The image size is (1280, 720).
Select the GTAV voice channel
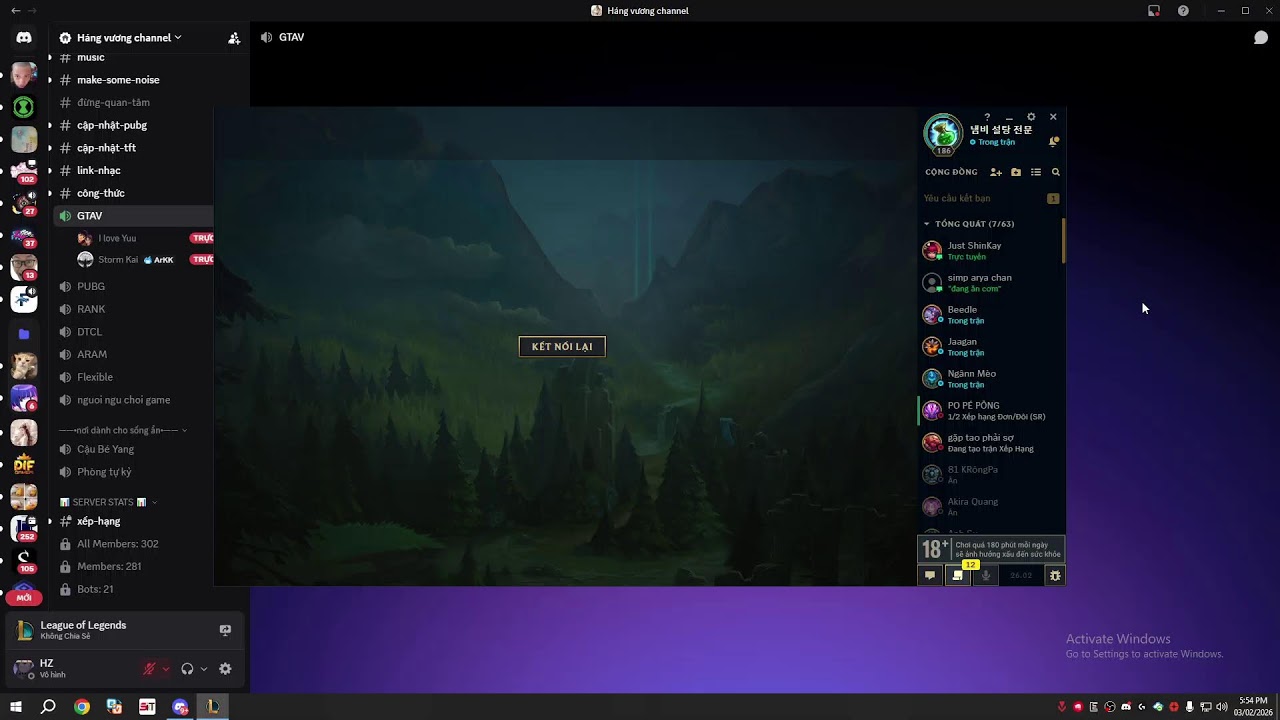coord(133,216)
